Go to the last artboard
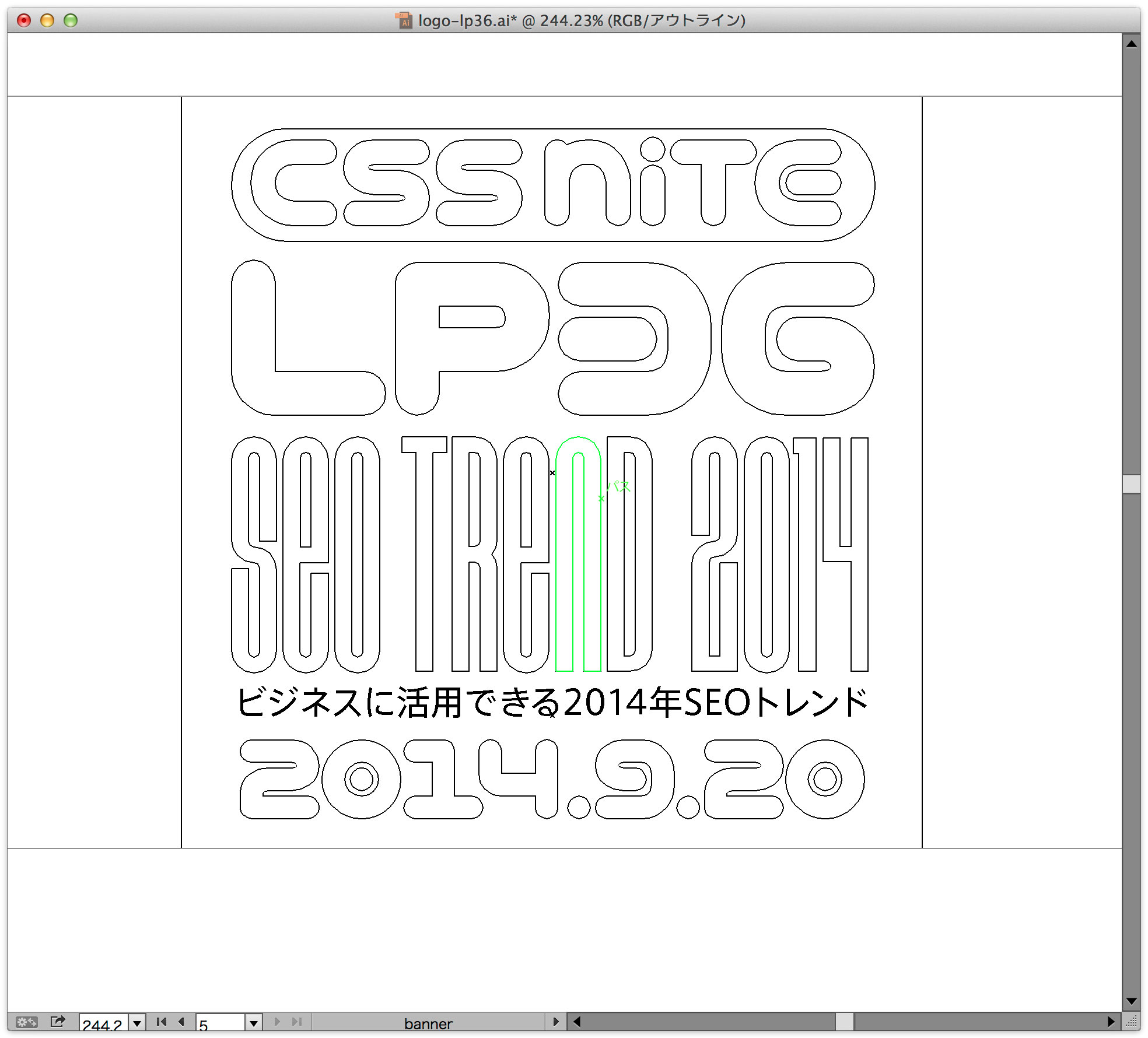The image size is (1148, 1038). [x=297, y=1022]
